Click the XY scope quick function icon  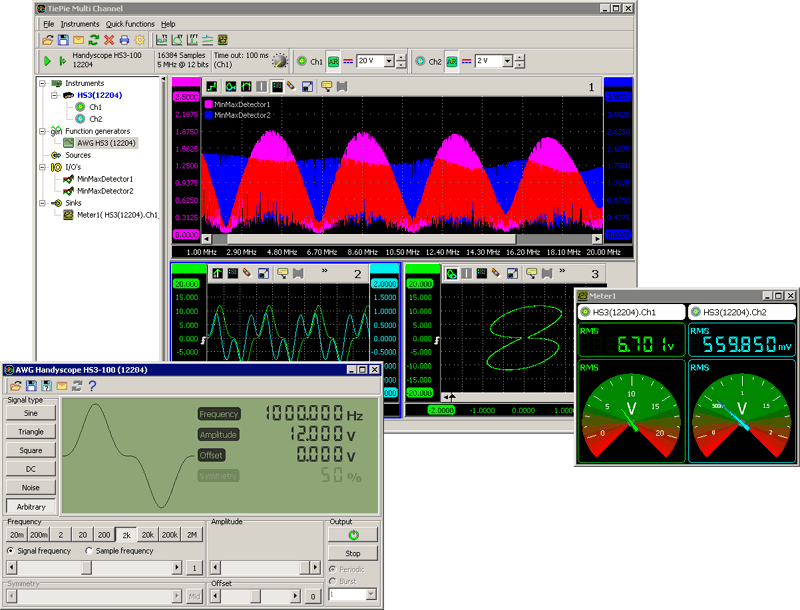tap(177, 40)
